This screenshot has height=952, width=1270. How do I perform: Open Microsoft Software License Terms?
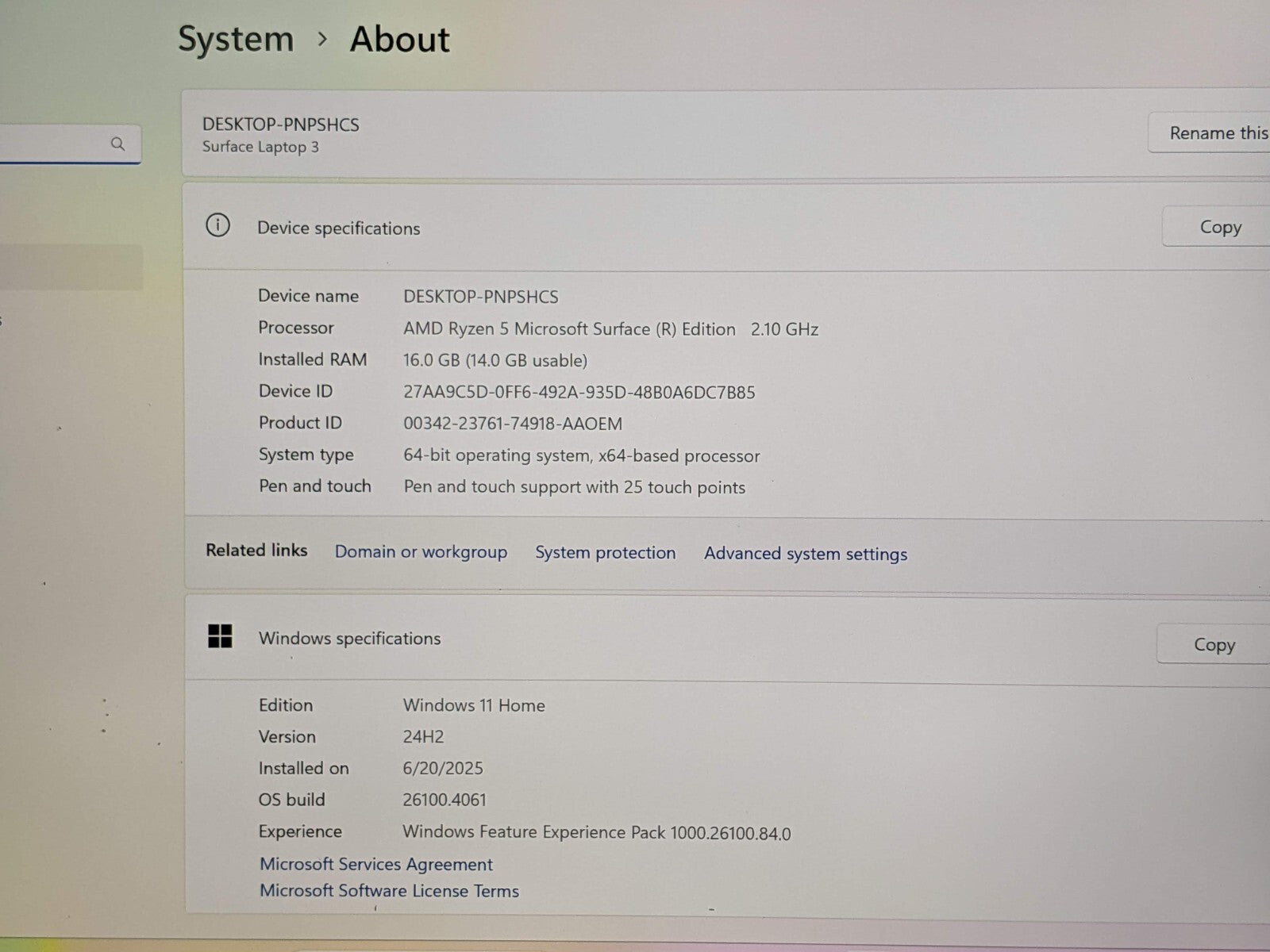(x=389, y=891)
